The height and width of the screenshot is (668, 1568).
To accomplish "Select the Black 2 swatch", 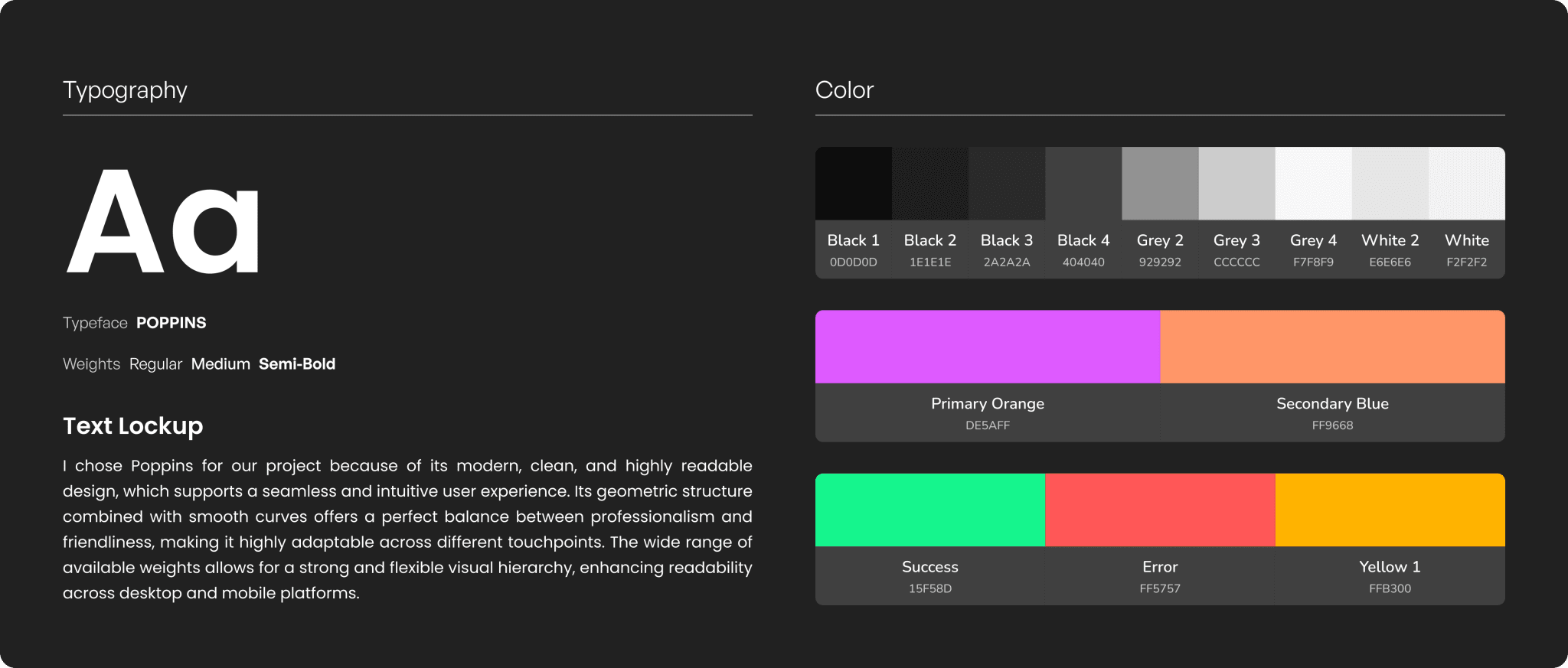I will click(x=929, y=184).
